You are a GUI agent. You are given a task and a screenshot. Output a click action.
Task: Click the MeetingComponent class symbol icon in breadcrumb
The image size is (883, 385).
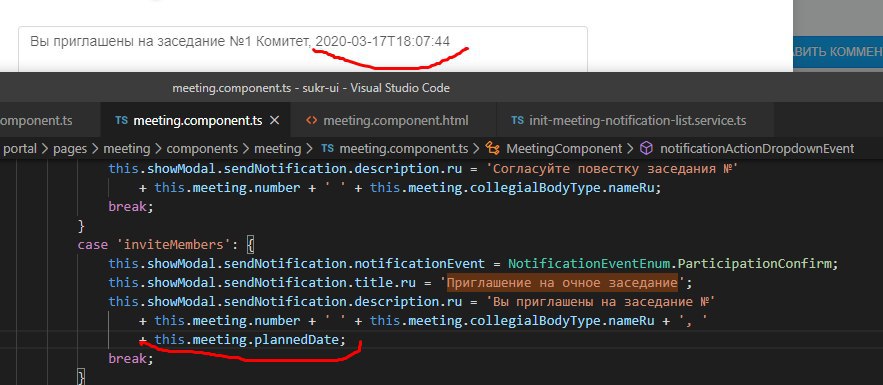pos(493,149)
